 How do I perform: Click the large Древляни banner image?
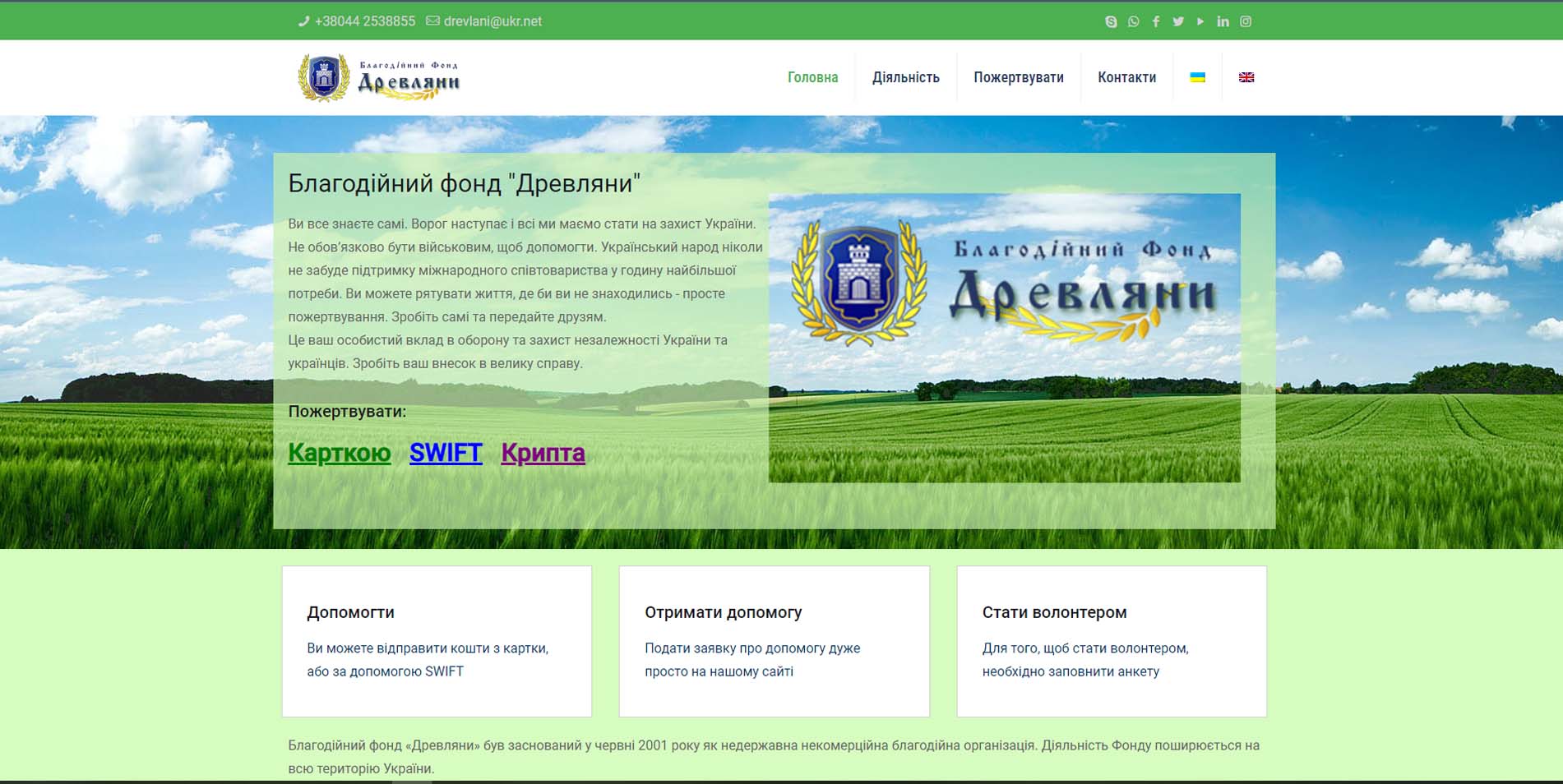[1005, 338]
